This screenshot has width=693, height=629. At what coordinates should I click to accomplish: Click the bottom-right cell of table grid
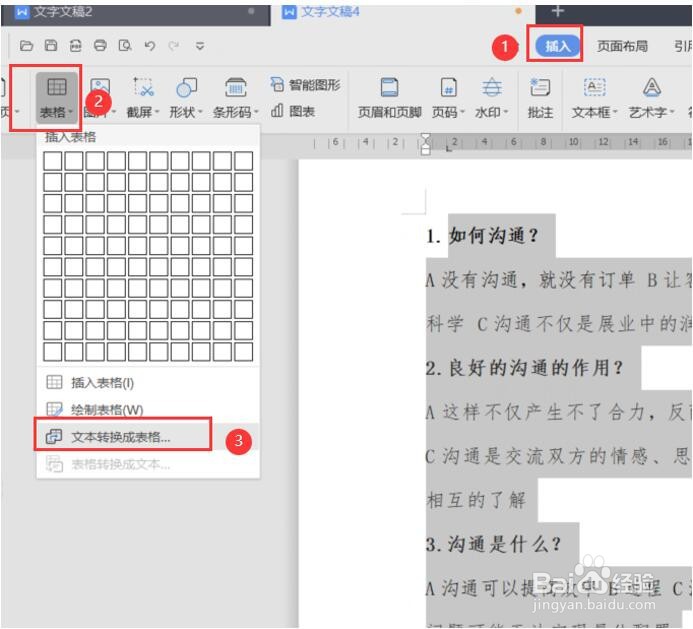pos(244,352)
